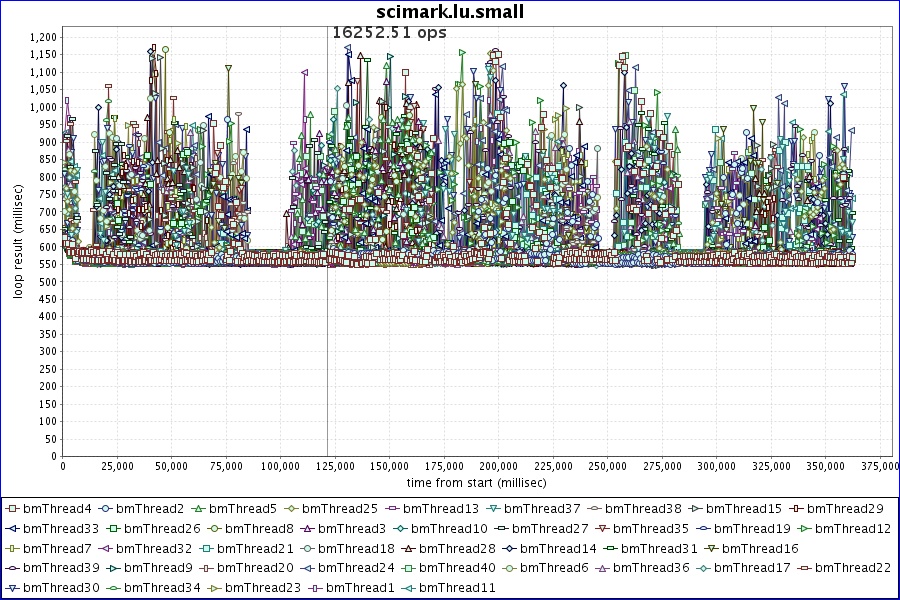Select the bmThread29 legend label
Image resolution: width=900 pixels, height=600 pixels.
[x=845, y=508]
